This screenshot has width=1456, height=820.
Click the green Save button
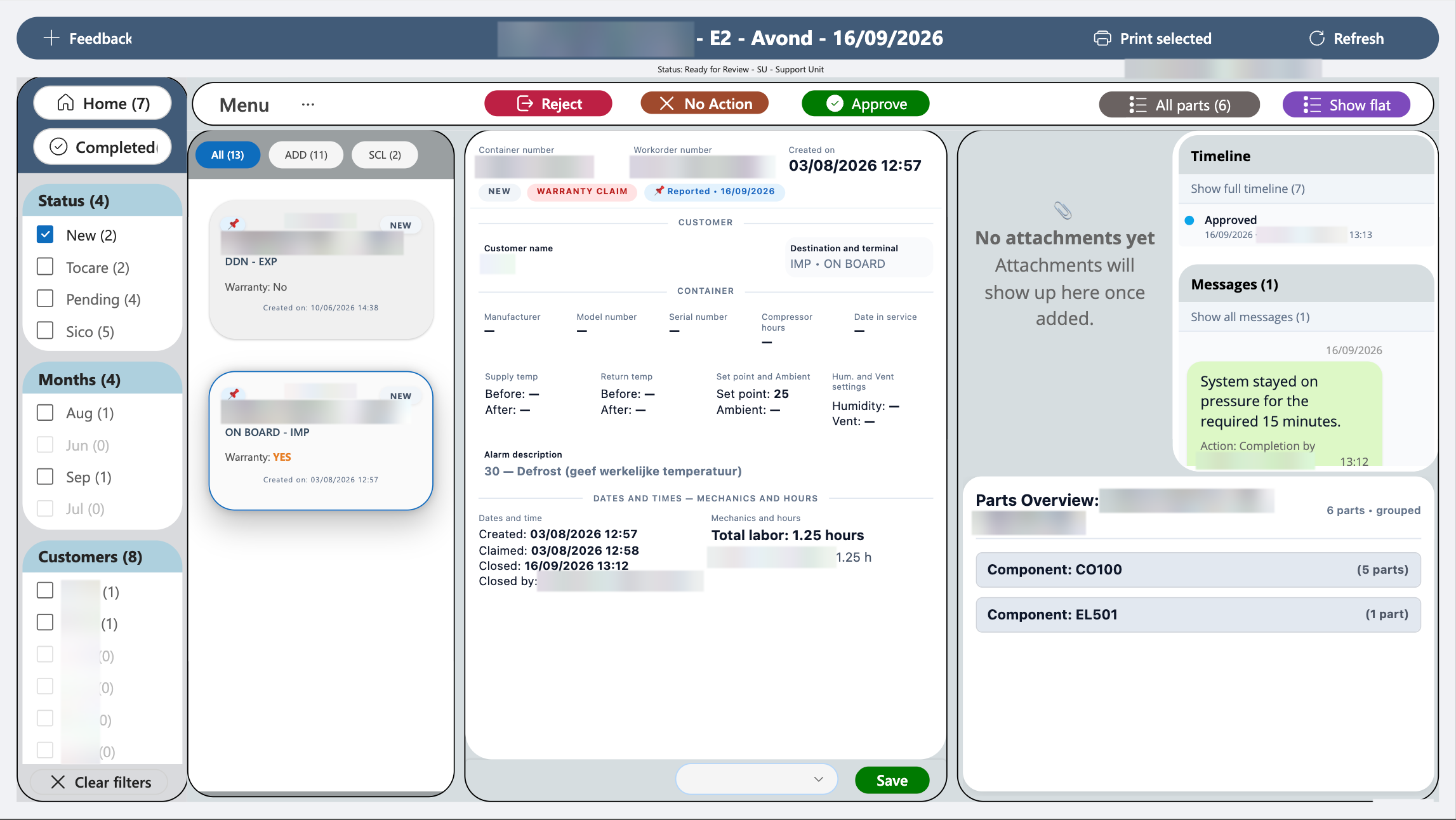click(x=892, y=780)
